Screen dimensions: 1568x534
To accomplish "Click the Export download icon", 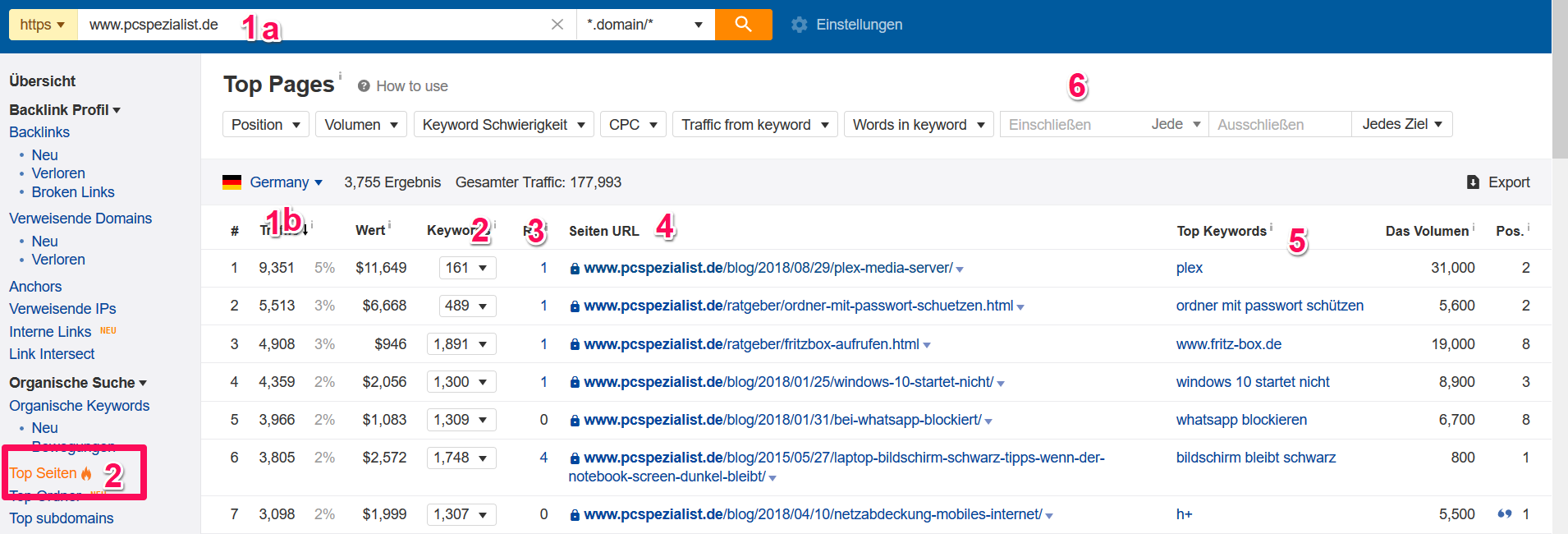I will pos(1473,182).
